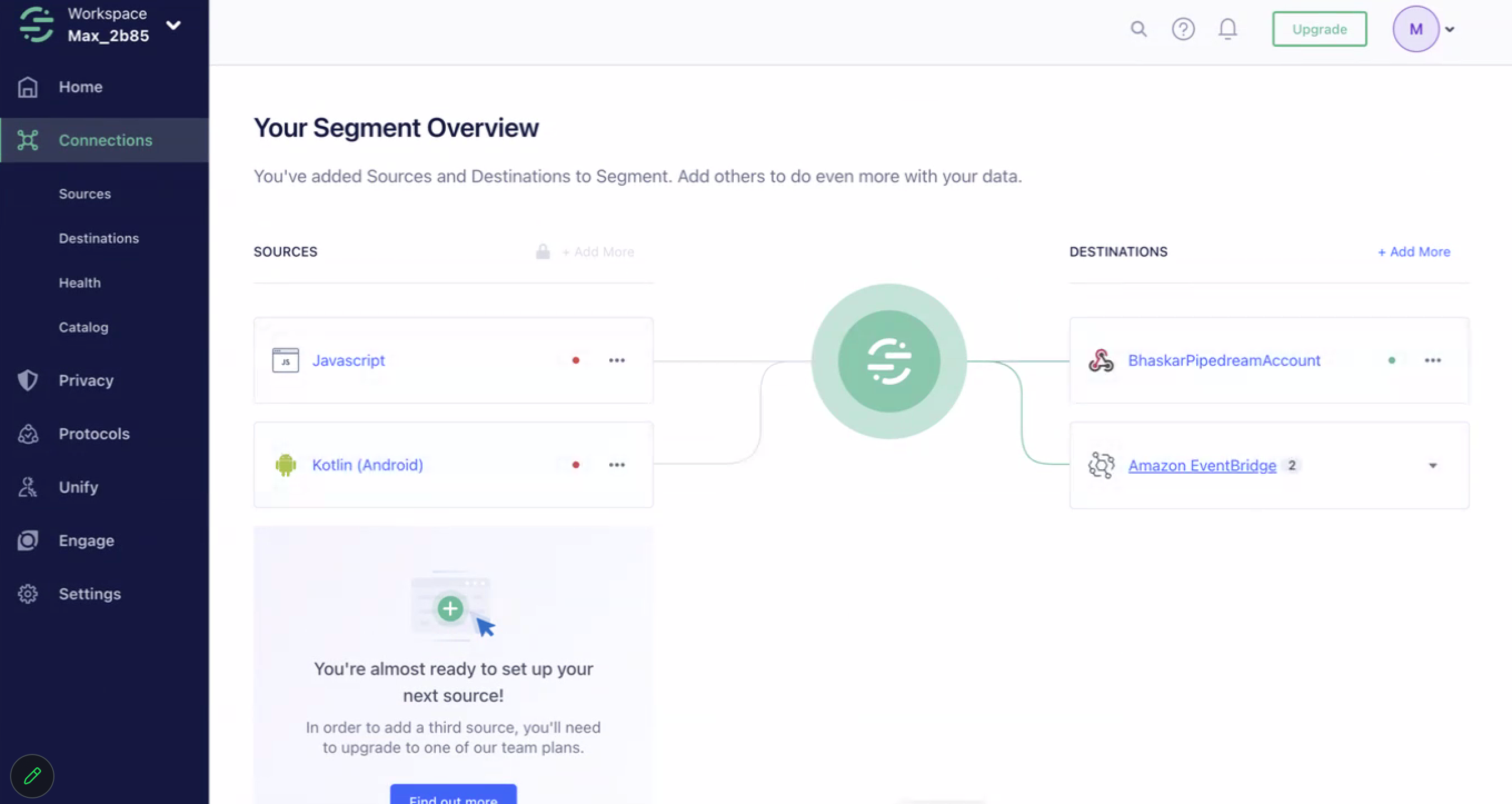This screenshot has height=804, width=1512.
Task: Click the SOURCES section label
Action: point(285,251)
